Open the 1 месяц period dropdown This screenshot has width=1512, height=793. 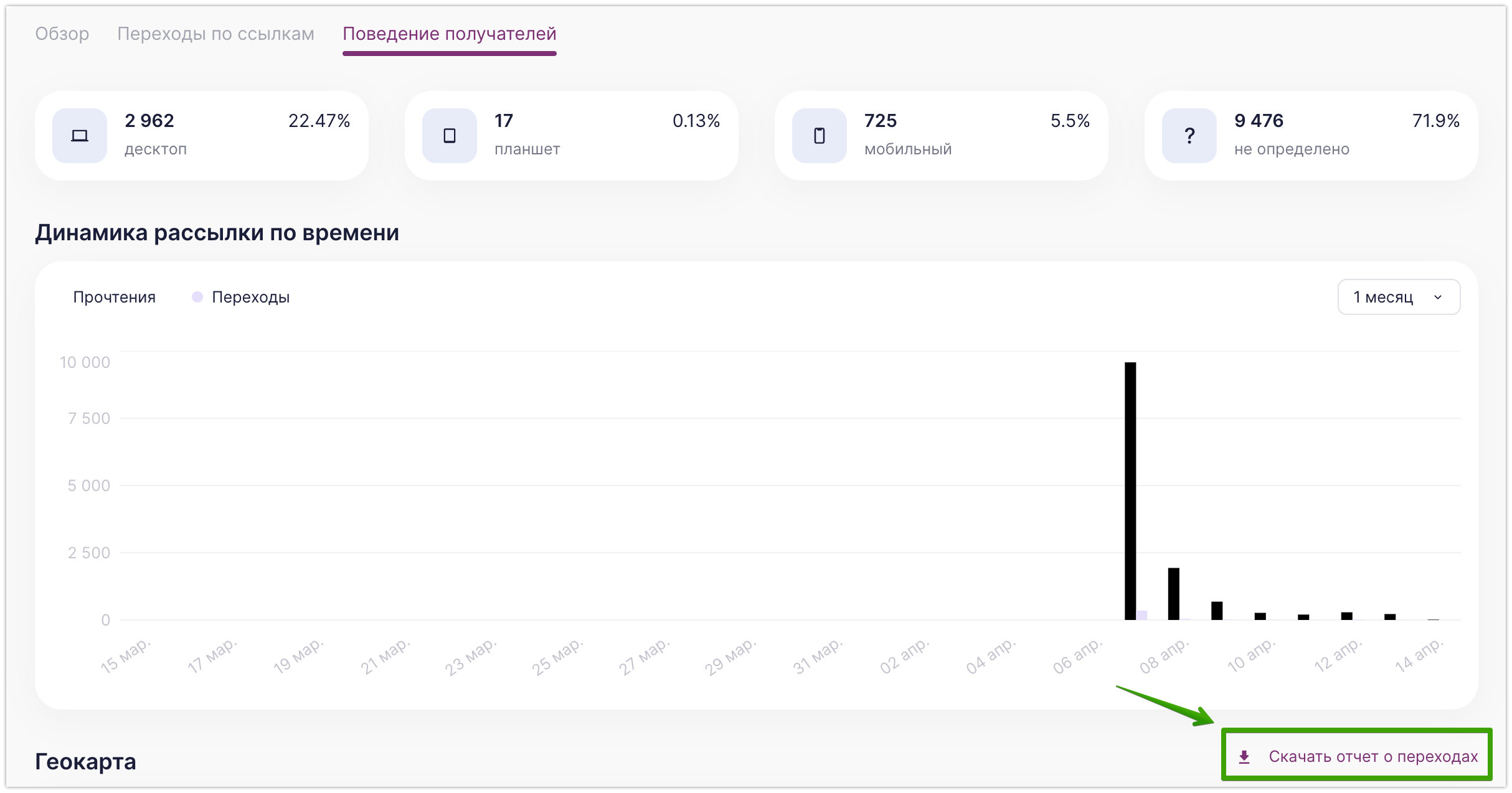click(1399, 297)
